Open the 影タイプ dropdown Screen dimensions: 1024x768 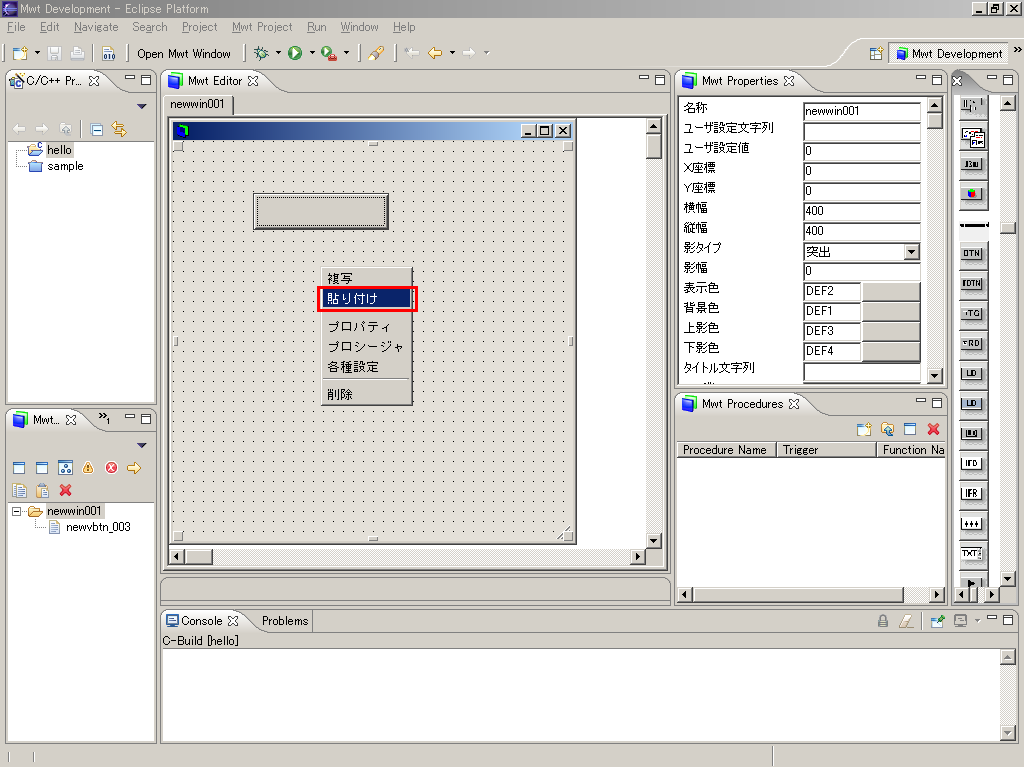(x=912, y=251)
